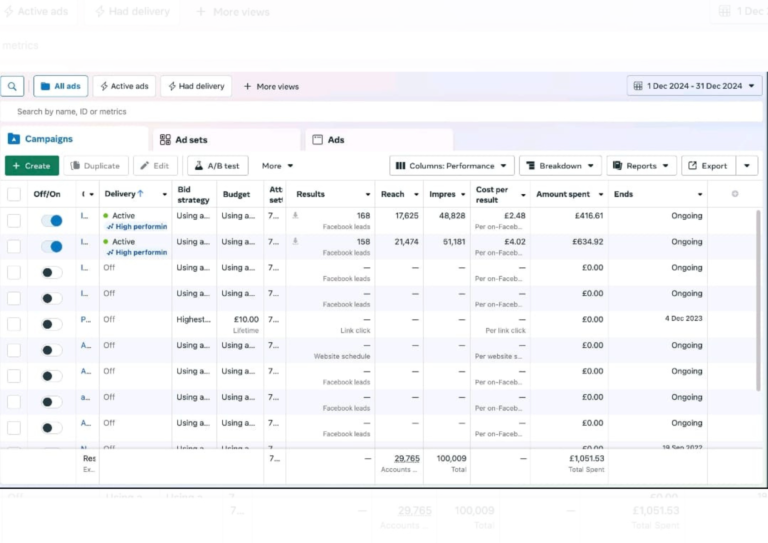Open column settings gear in table header

point(735,194)
